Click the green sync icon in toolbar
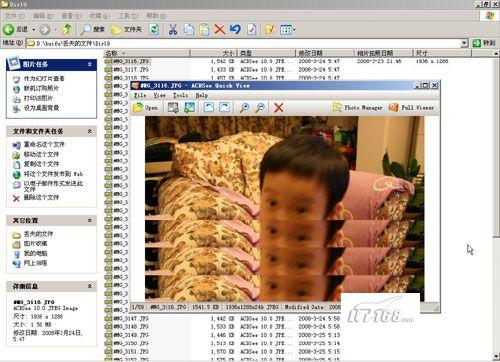 pyautogui.click(x=154, y=29)
